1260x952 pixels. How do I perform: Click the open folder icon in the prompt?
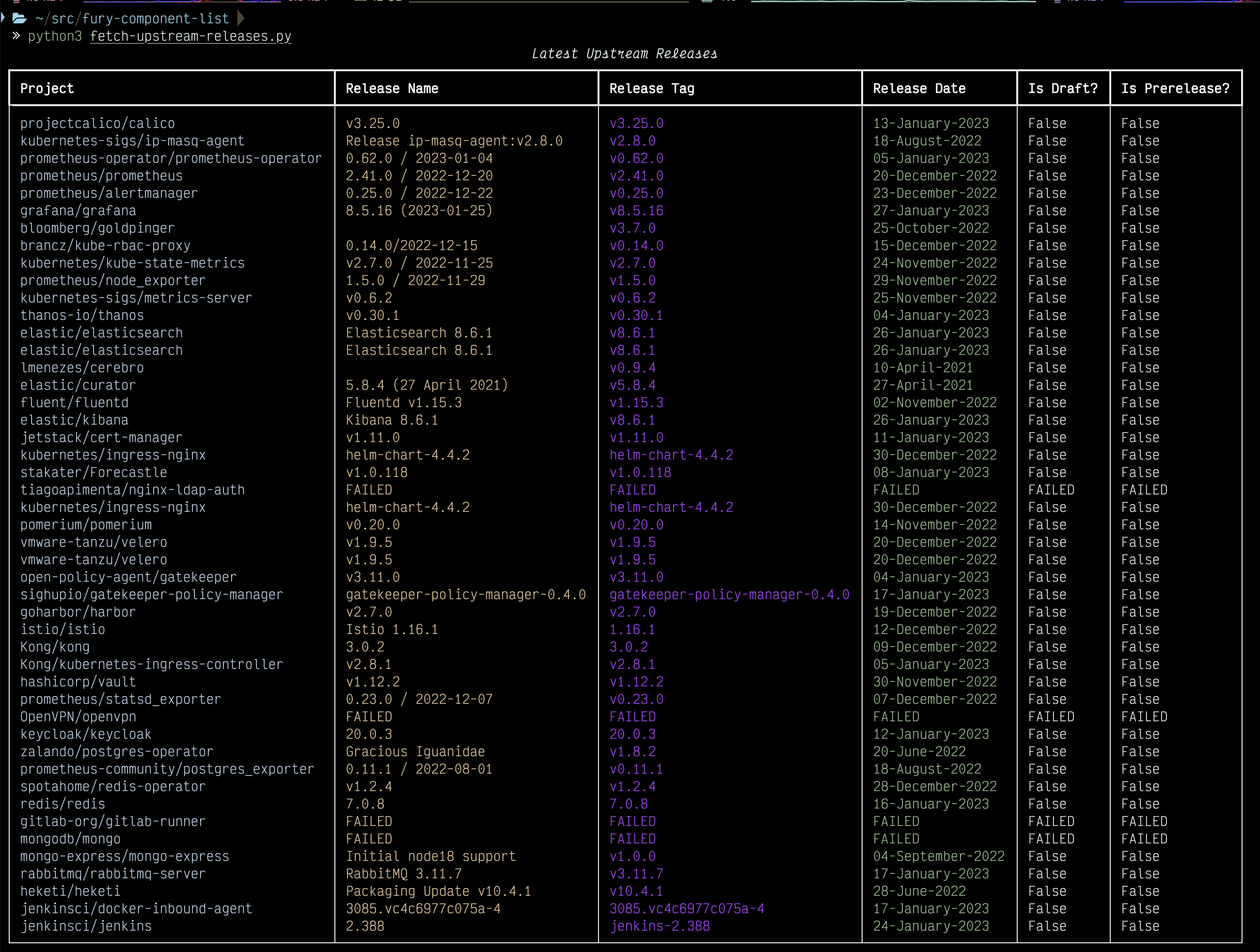click(x=19, y=18)
